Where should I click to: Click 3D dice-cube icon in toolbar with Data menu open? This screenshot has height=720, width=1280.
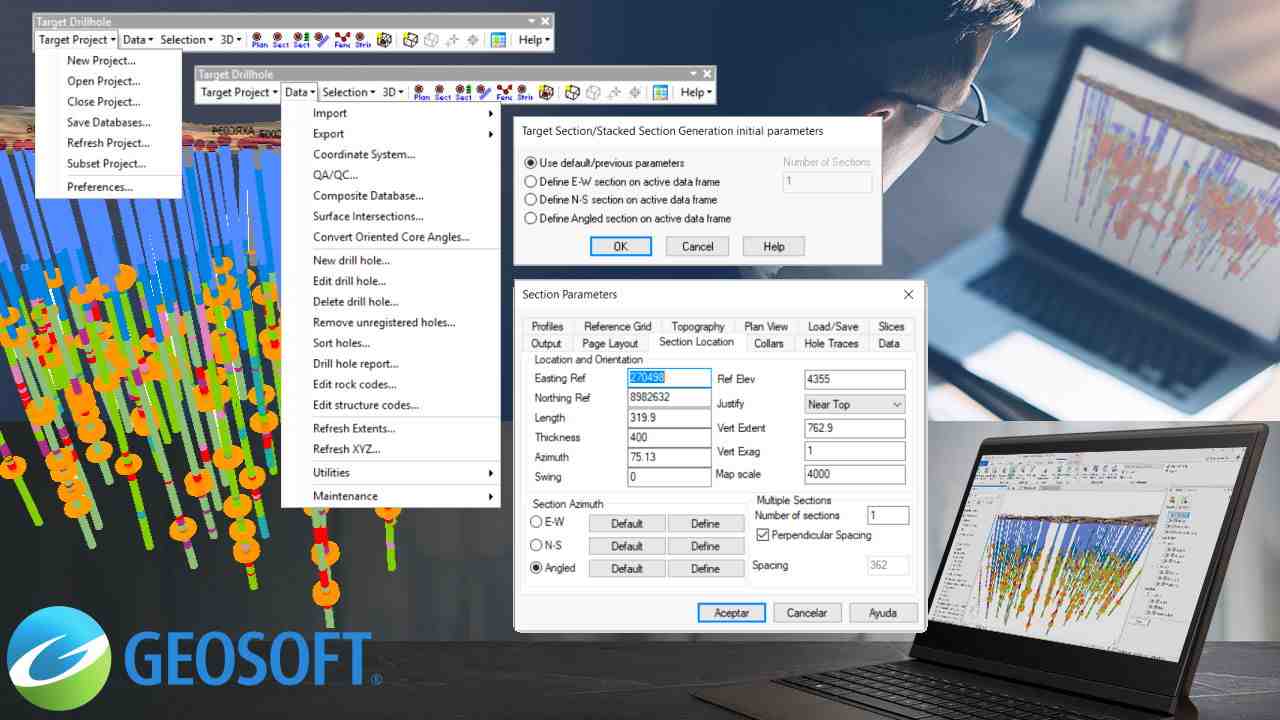click(x=546, y=92)
